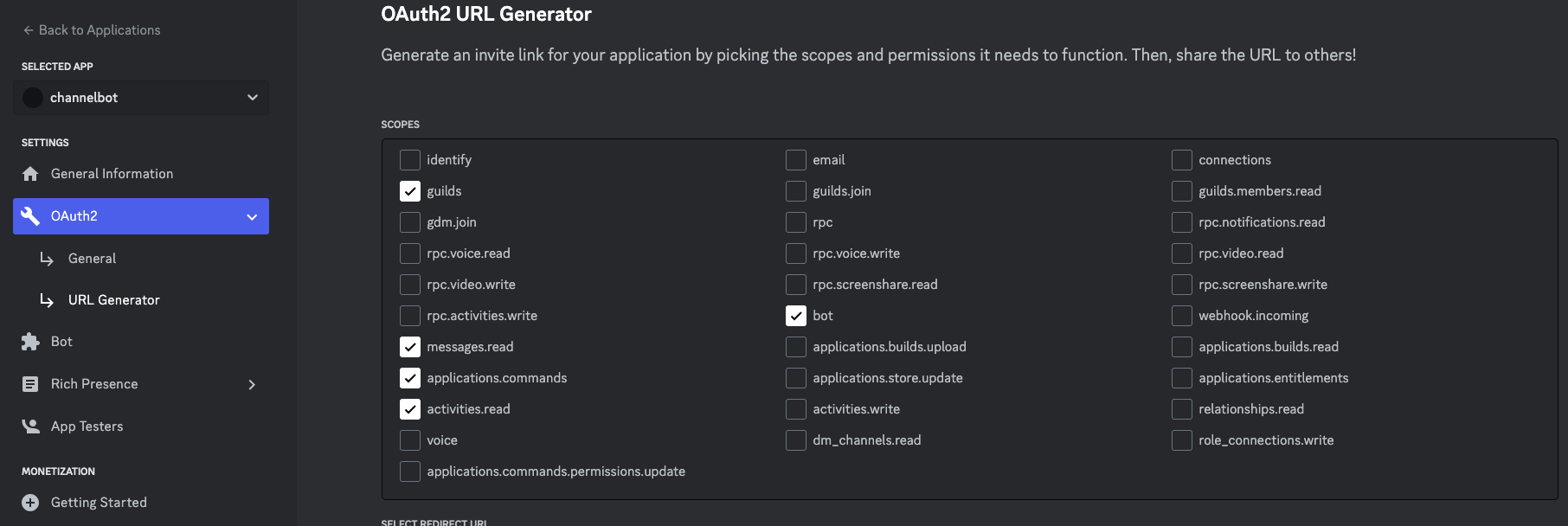
Task: Enable the rpc scope checkbox
Action: coord(796,222)
